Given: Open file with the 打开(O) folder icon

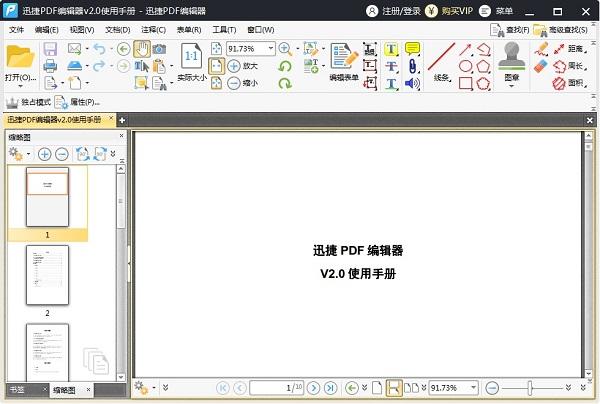Looking at the screenshot, I should point(20,57).
